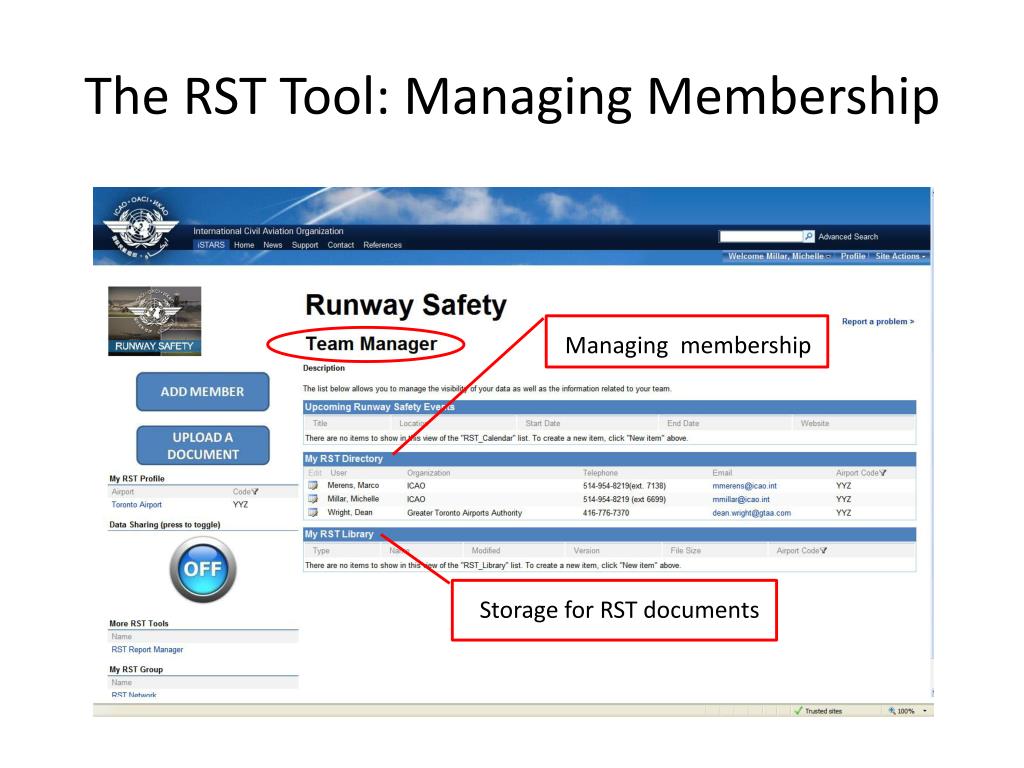Open the Welcome Millar, Michelle dropdown

tap(778, 256)
